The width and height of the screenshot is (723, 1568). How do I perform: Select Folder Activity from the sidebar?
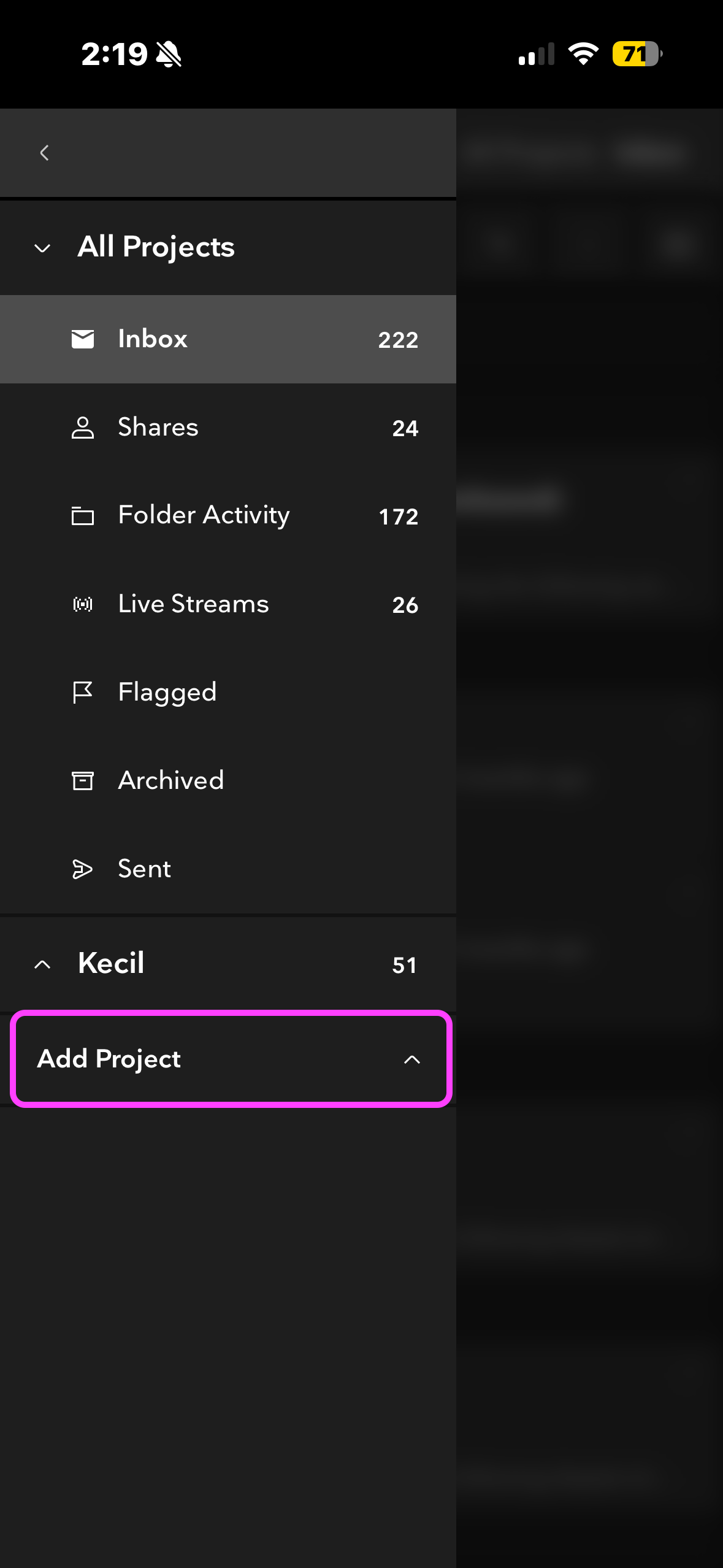[204, 516]
